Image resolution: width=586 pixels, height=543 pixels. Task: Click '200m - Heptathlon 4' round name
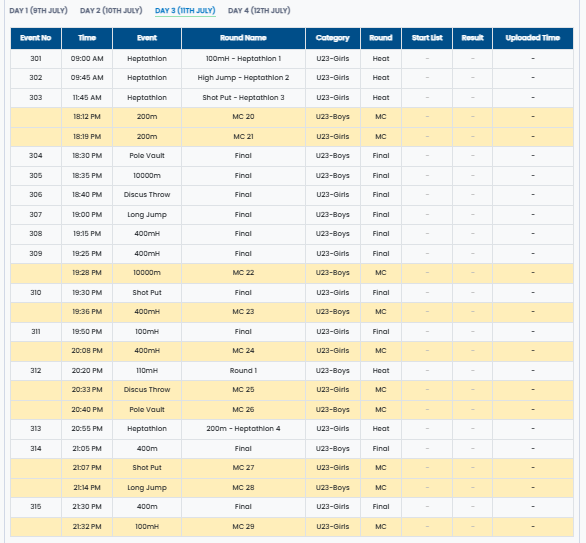tap(243, 429)
